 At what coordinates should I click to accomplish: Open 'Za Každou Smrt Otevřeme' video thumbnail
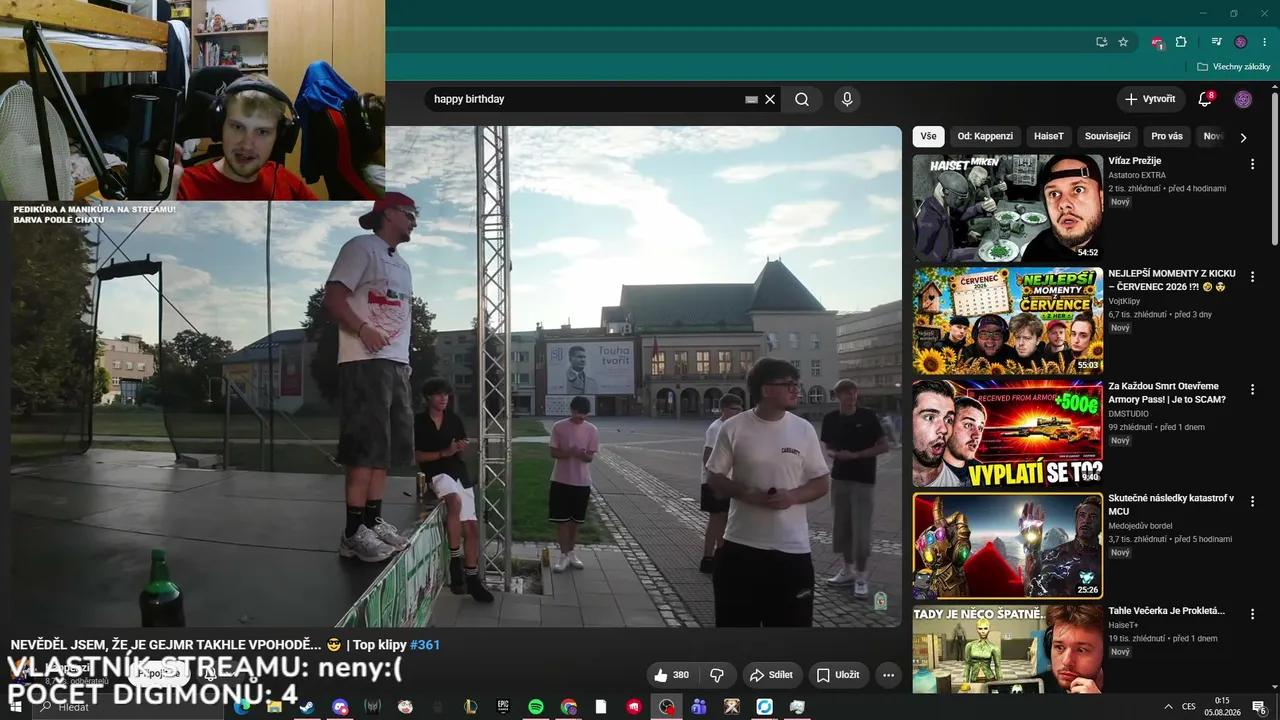pyautogui.click(x=1008, y=433)
